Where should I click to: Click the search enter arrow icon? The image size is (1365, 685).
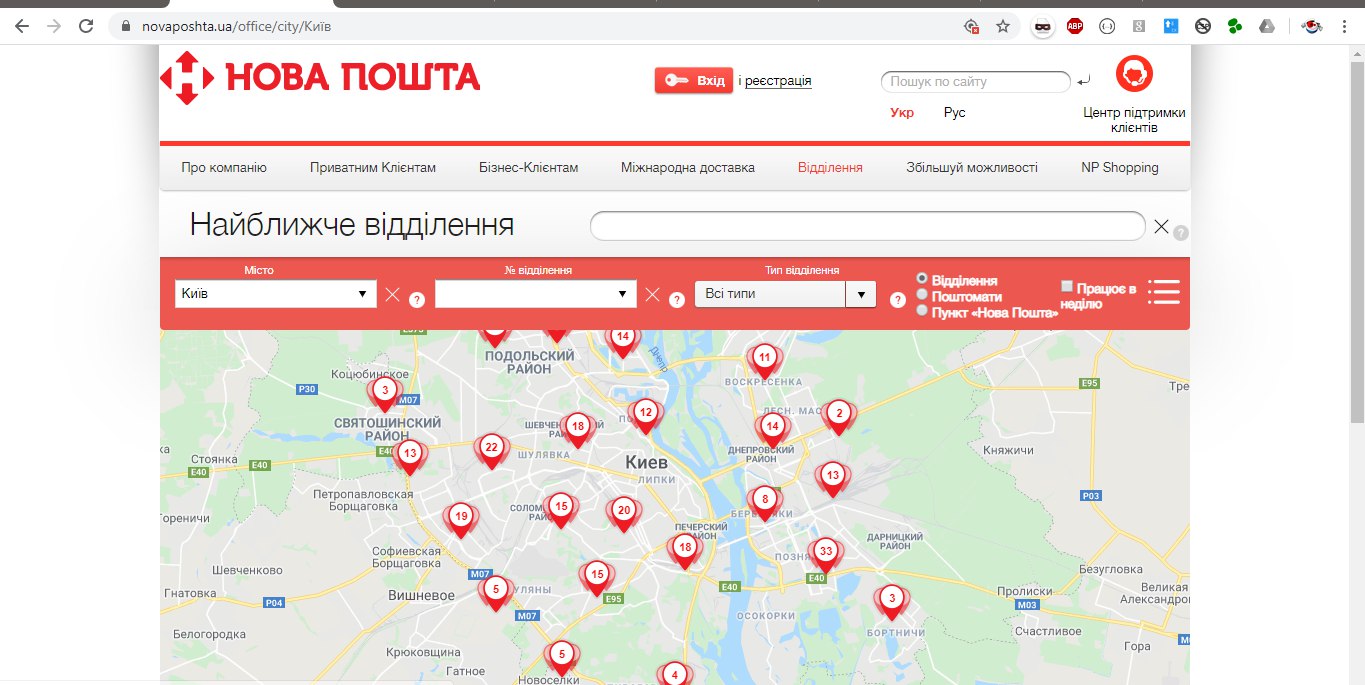point(1084,81)
